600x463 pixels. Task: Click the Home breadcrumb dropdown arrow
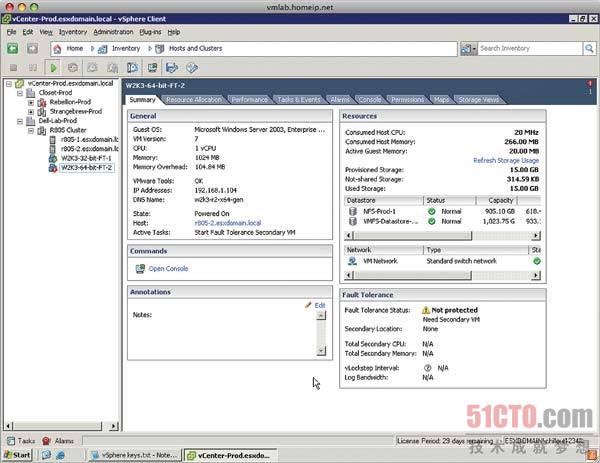pos(92,49)
